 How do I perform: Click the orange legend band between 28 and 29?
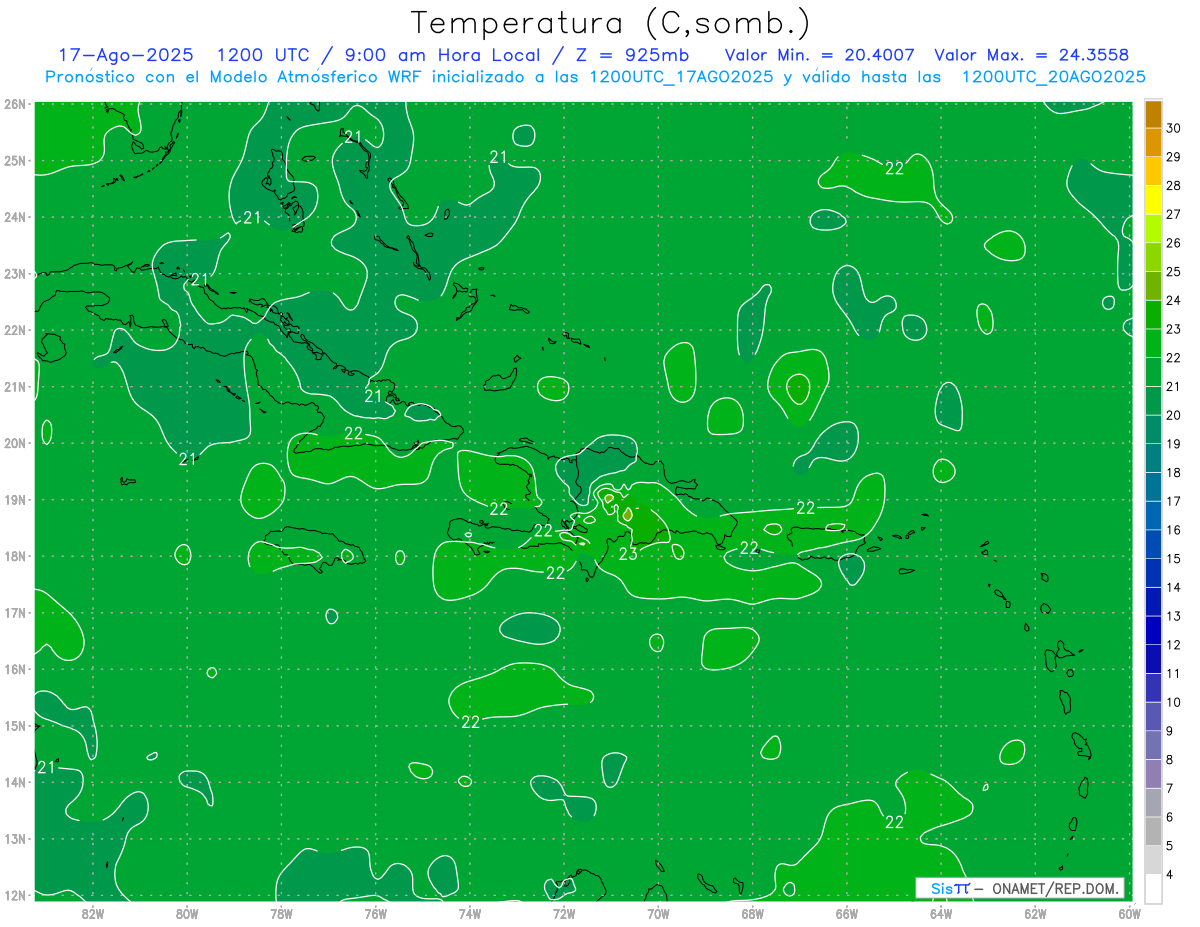pyautogui.click(x=1153, y=171)
